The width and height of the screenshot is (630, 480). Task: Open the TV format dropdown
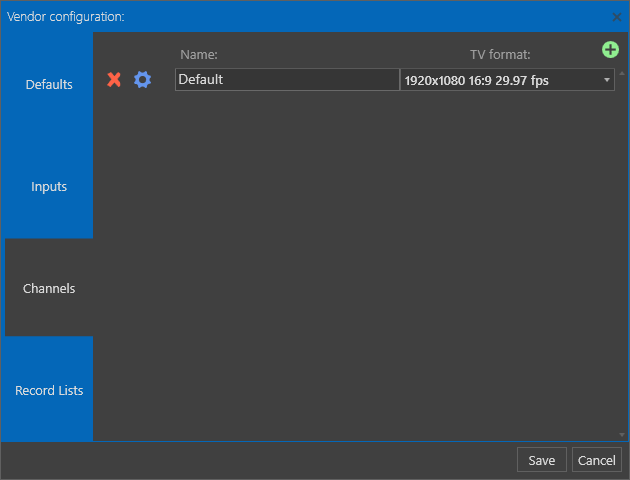[x=507, y=80]
